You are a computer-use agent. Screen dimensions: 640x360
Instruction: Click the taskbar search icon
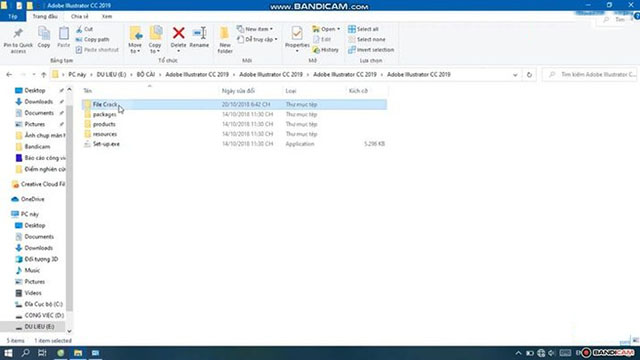25,353
